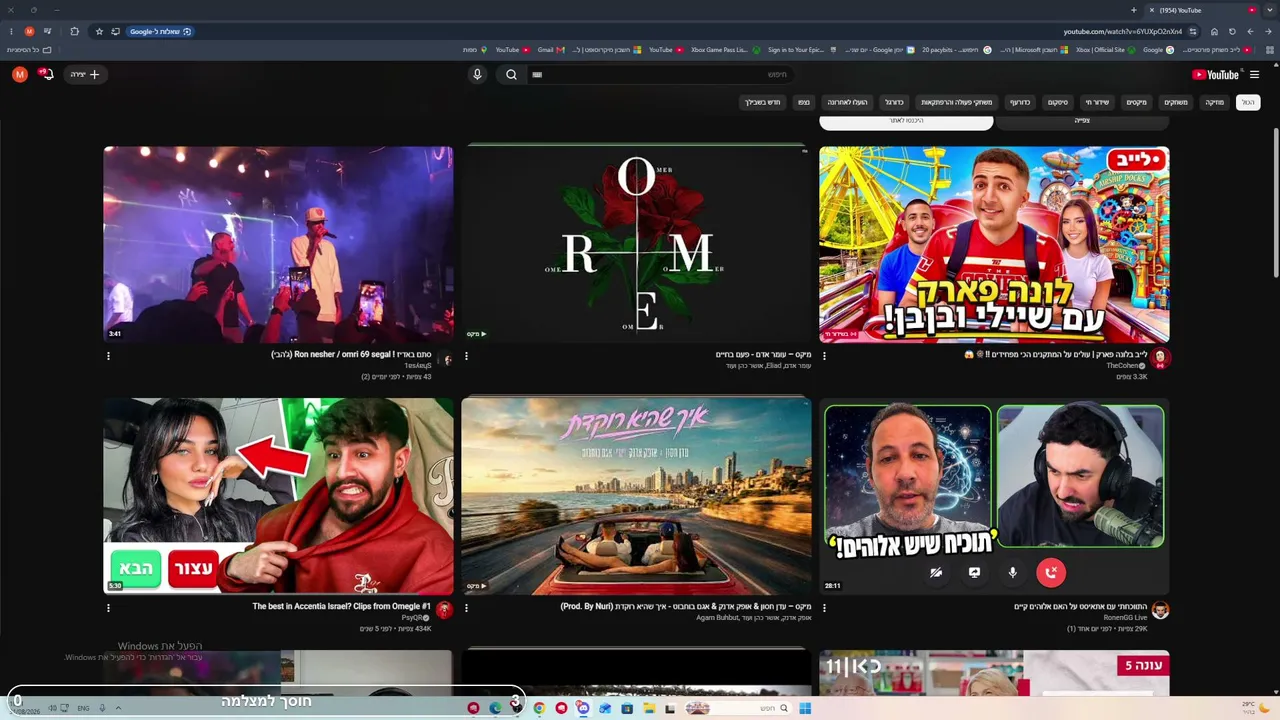Select the משחקים filter chip

coord(1176,102)
